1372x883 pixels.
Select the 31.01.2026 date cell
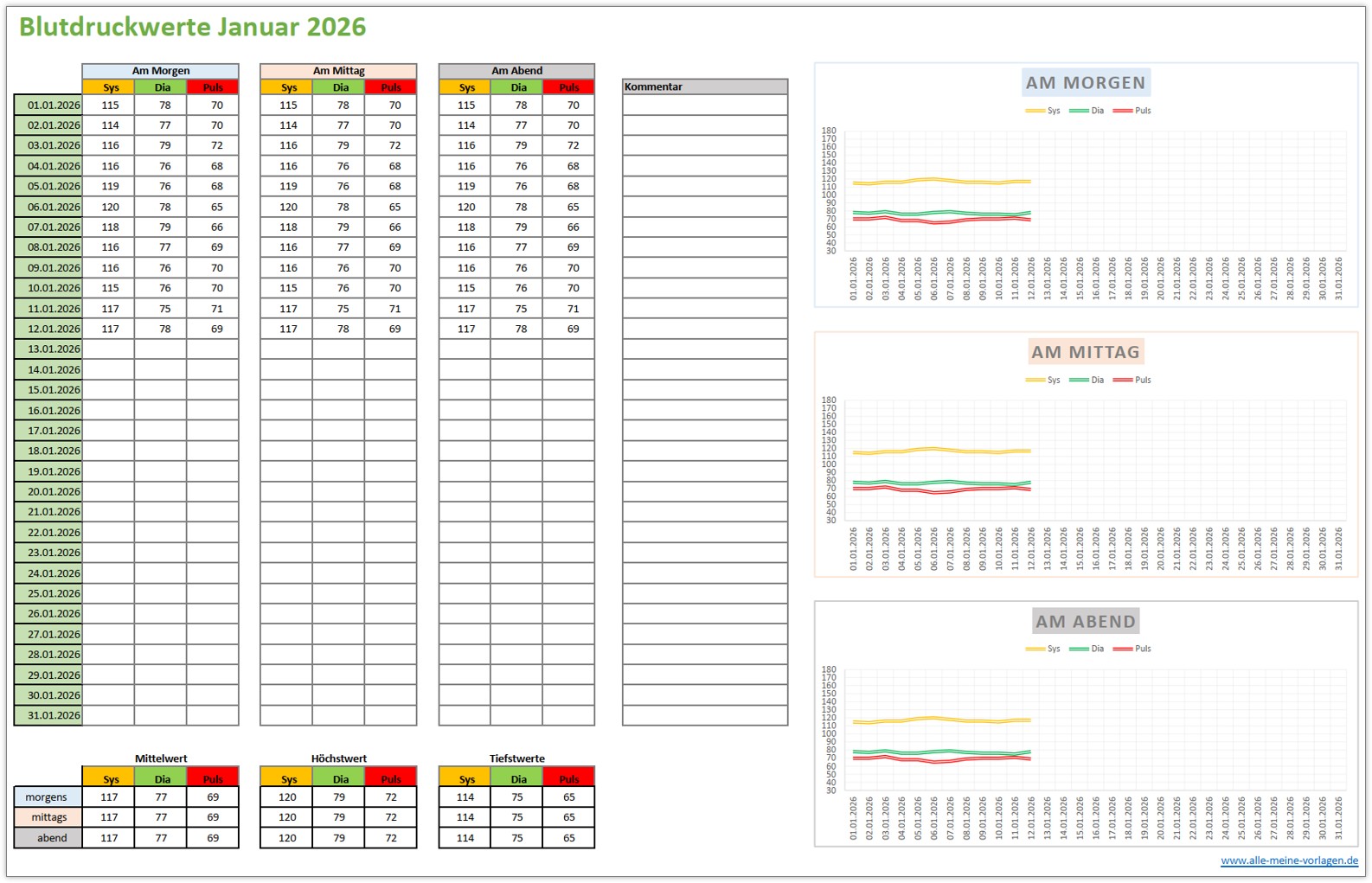[x=49, y=715]
